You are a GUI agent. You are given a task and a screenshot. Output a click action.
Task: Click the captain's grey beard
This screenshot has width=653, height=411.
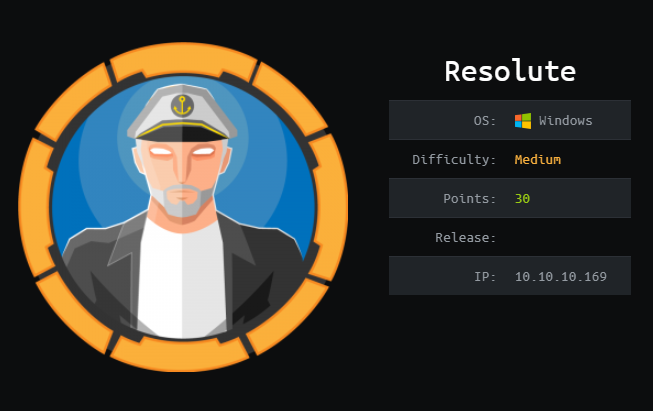[182, 201]
